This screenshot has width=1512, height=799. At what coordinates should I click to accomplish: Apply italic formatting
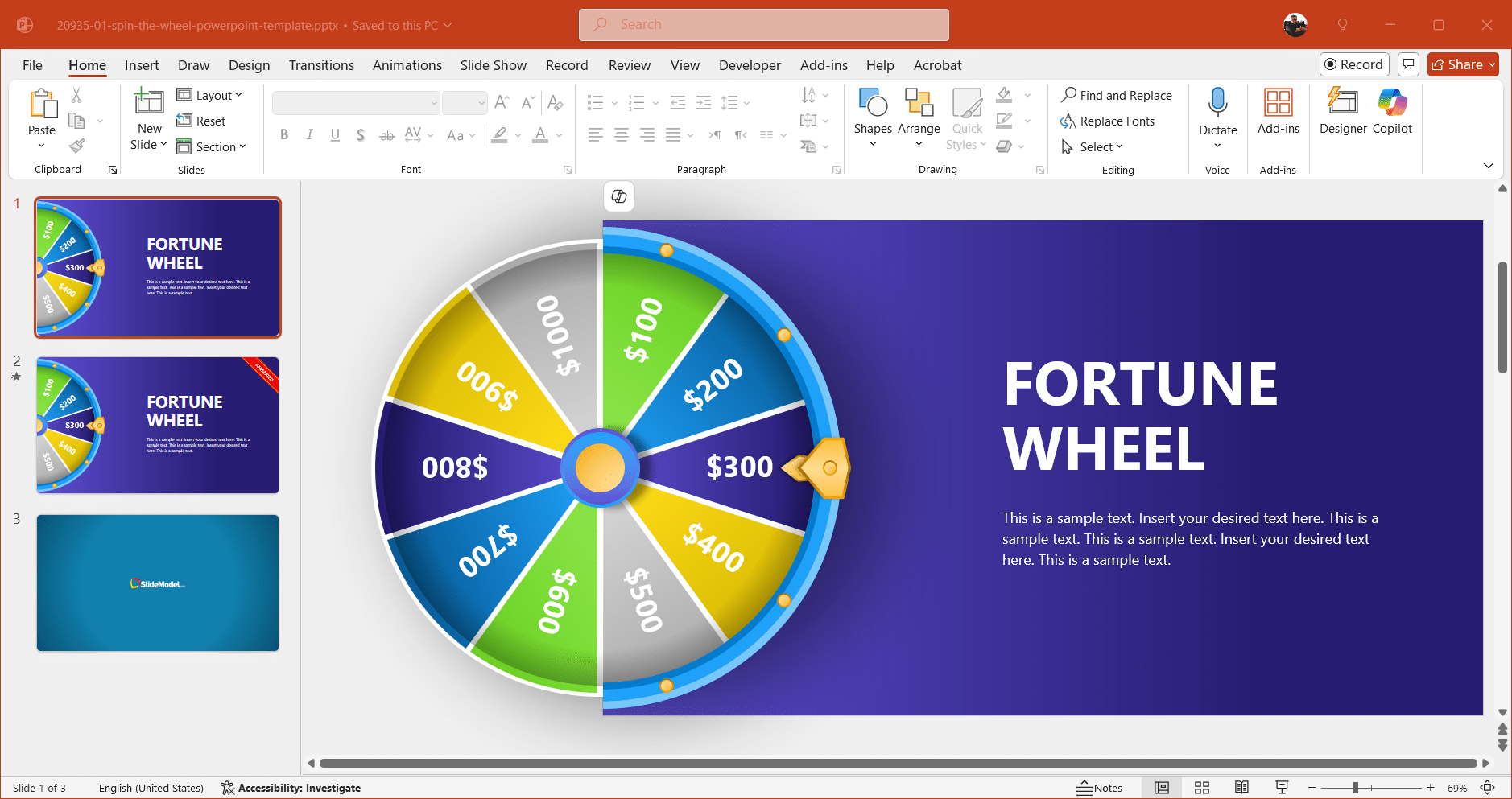[309, 134]
